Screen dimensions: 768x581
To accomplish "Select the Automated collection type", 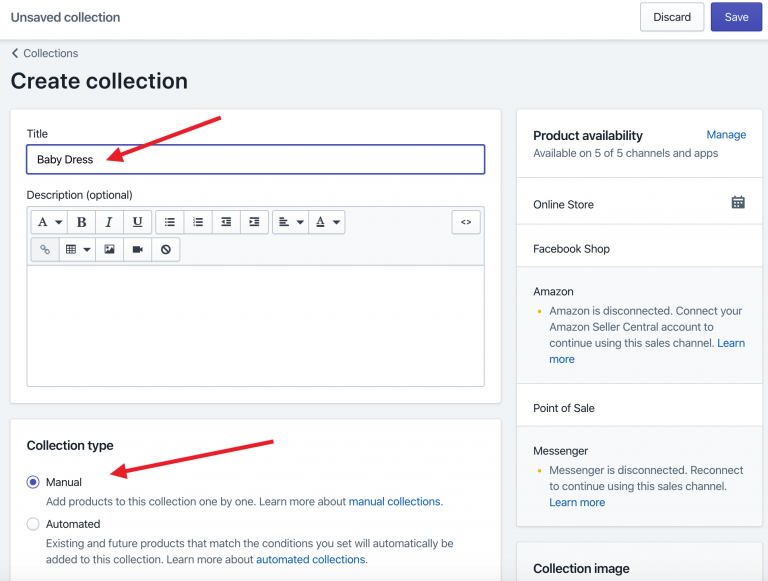I will pos(33,524).
